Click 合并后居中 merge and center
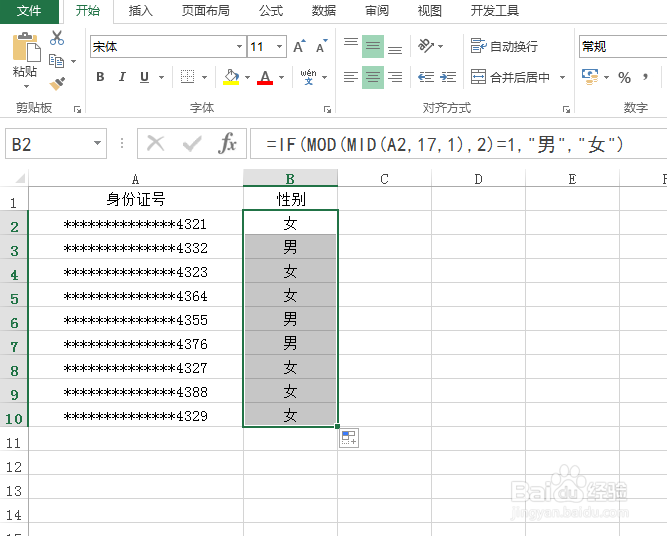The width and height of the screenshot is (667, 536). point(510,77)
